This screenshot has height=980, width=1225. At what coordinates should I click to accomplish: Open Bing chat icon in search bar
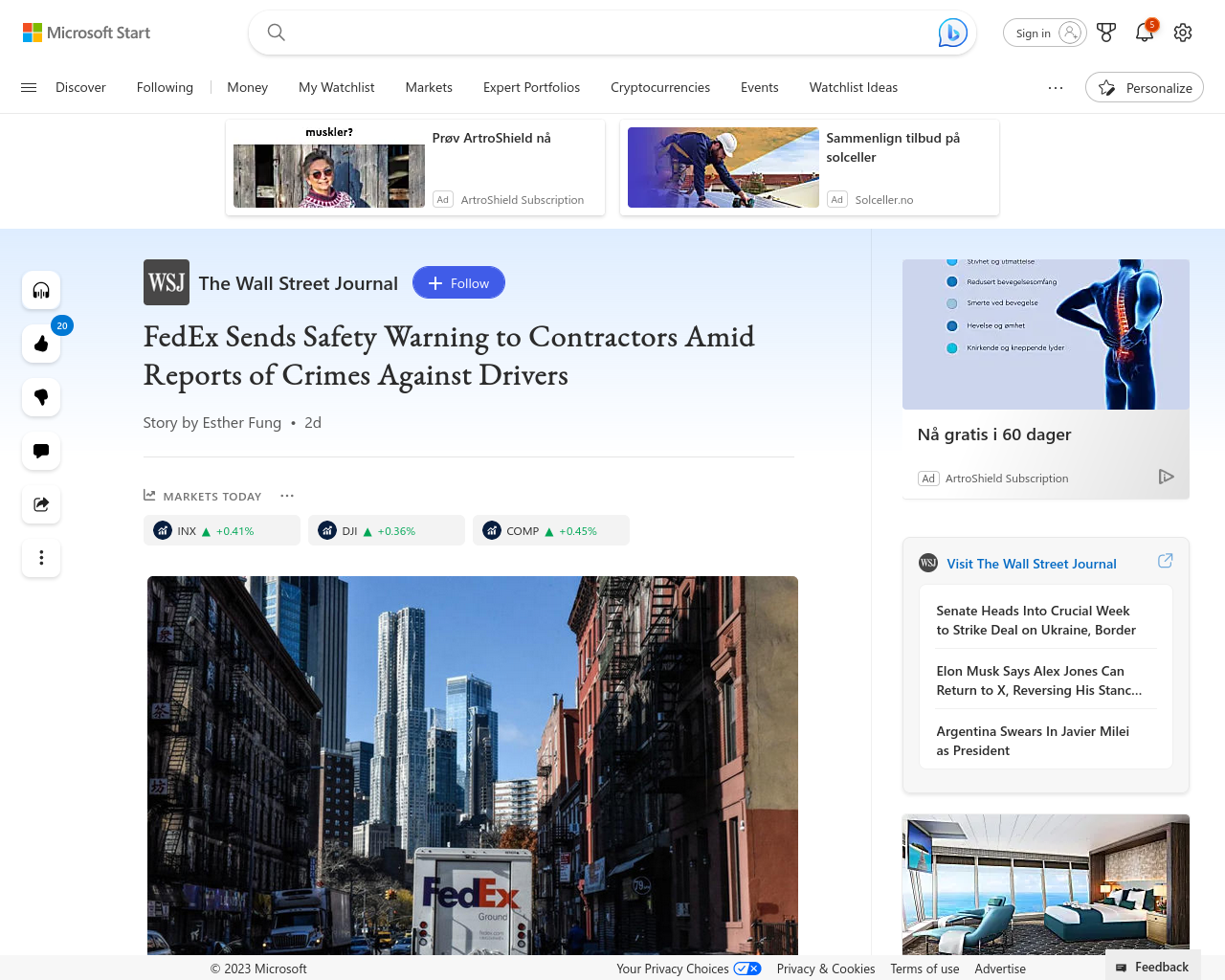[952, 33]
